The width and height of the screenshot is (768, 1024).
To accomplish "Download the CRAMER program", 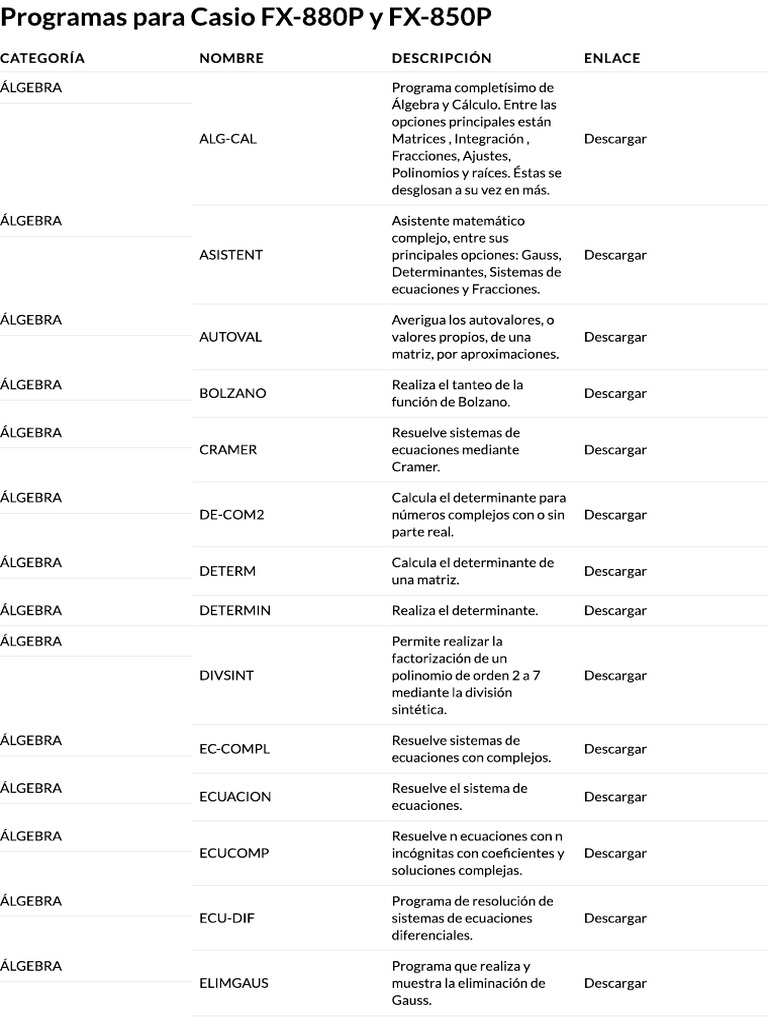I will pos(615,449).
